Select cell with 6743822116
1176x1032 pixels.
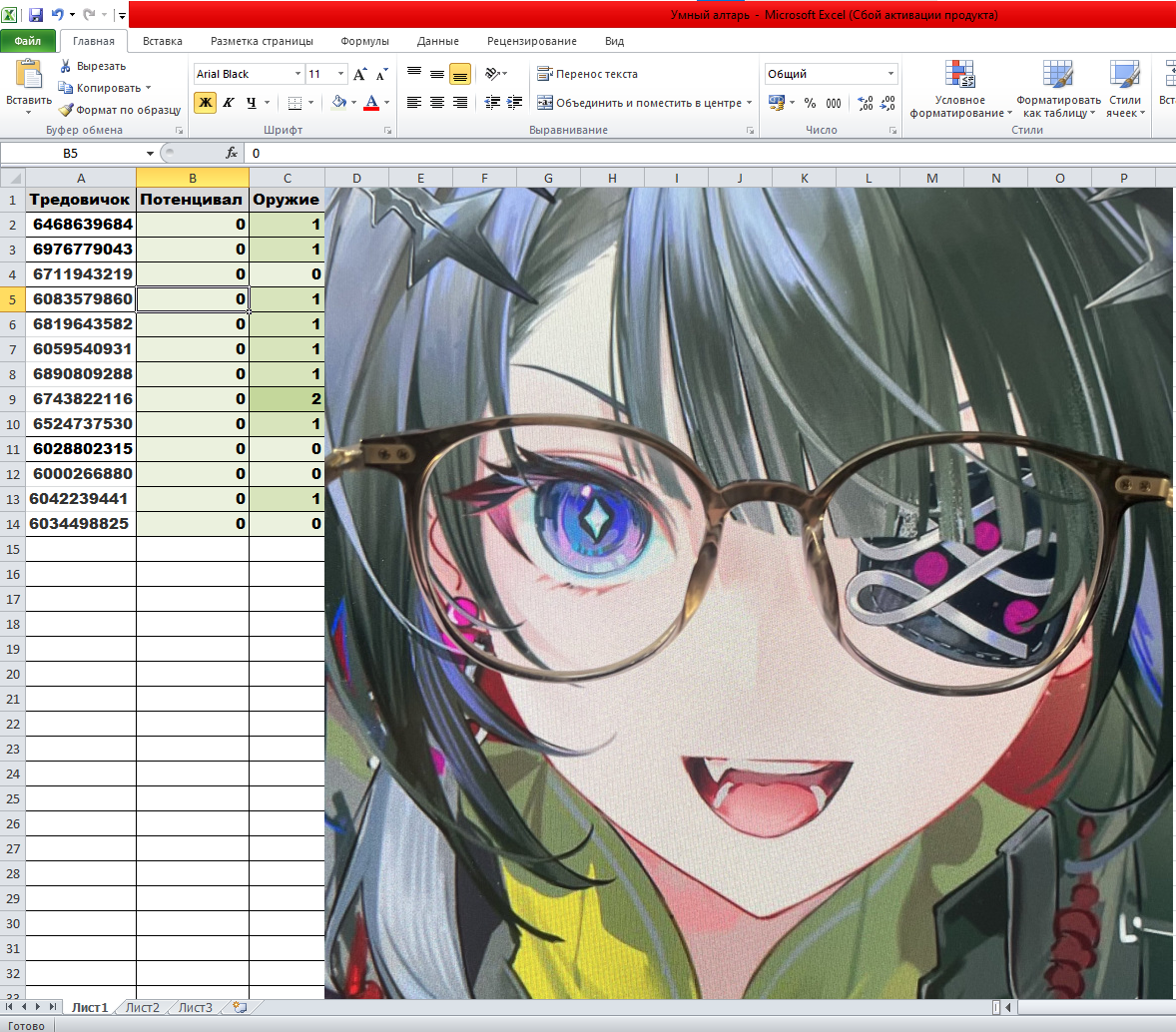[x=81, y=399]
